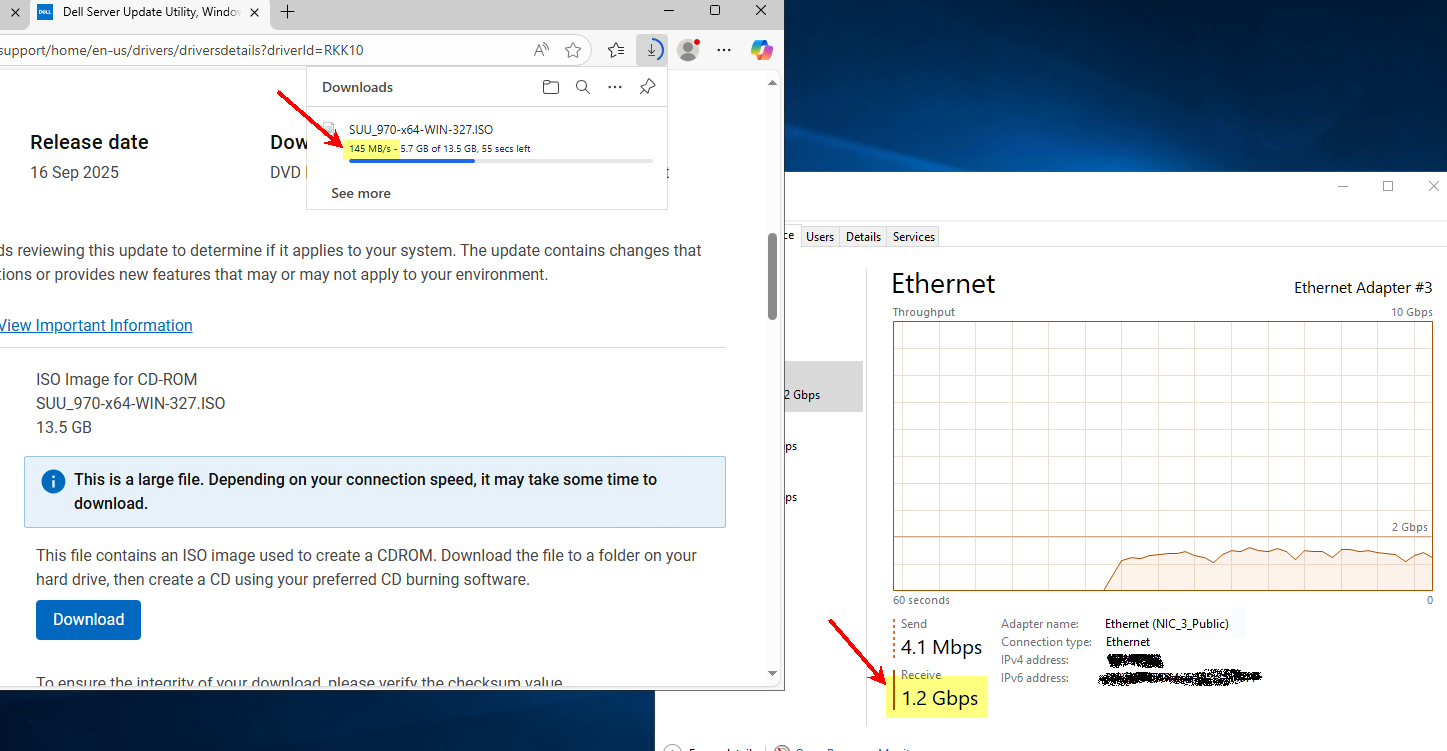Switch to the Details tab in Task Manager
Image resolution: width=1447 pixels, height=751 pixels.
click(x=863, y=237)
